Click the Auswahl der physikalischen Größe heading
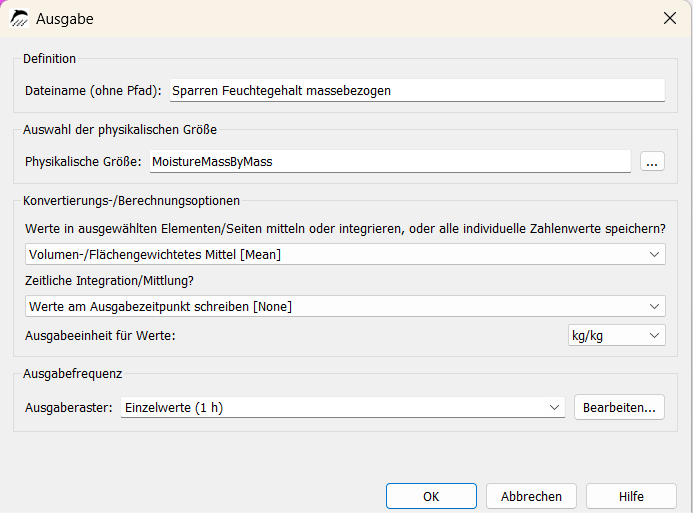Screen dimensions: 693x513 120,130
